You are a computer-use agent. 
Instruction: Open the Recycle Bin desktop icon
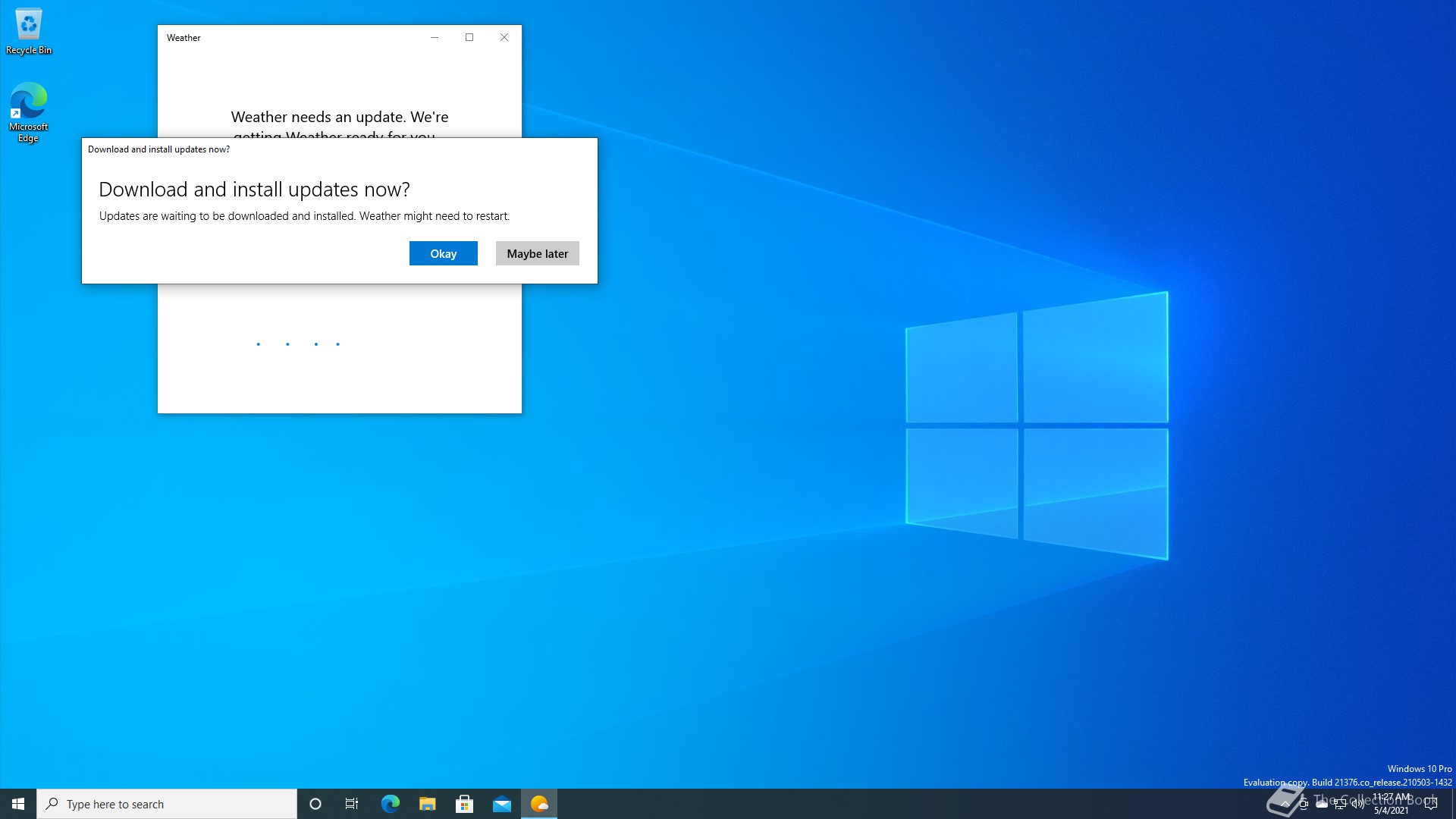pos(29,32)
